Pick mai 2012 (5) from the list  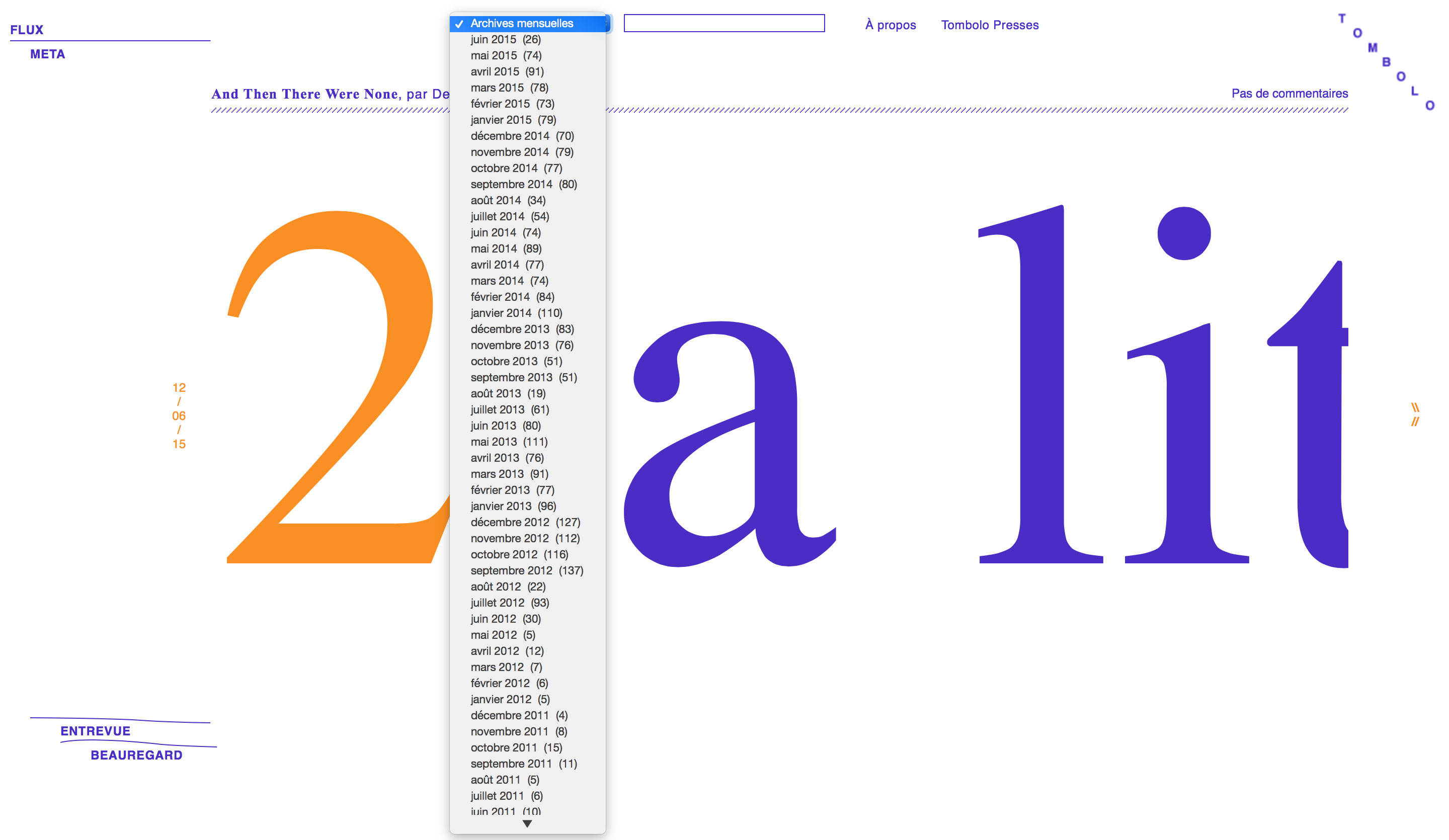coord(503,635)
